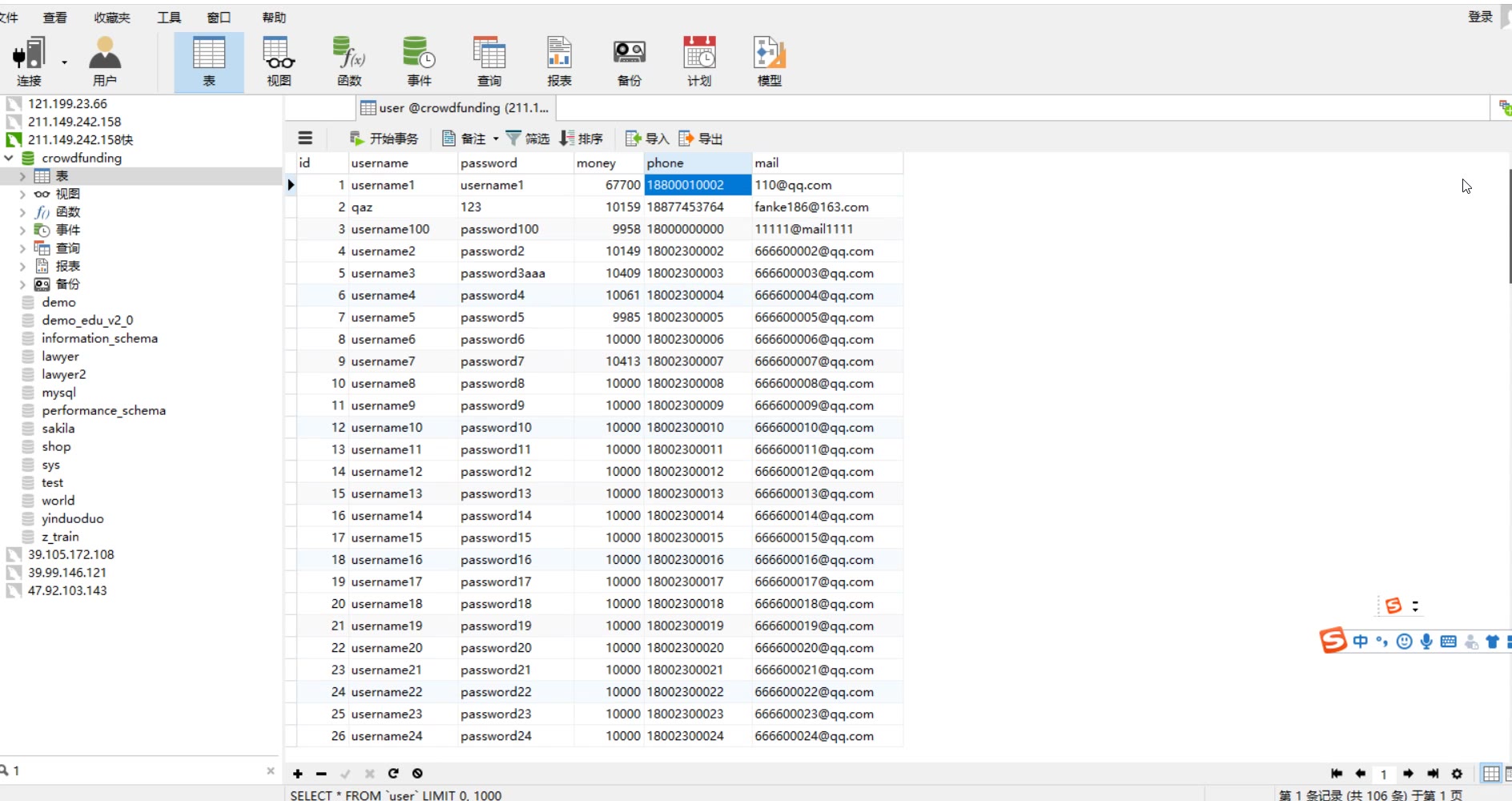Refresh the table data
This screenshot has height=801, width=1512.
coord(393,774)
